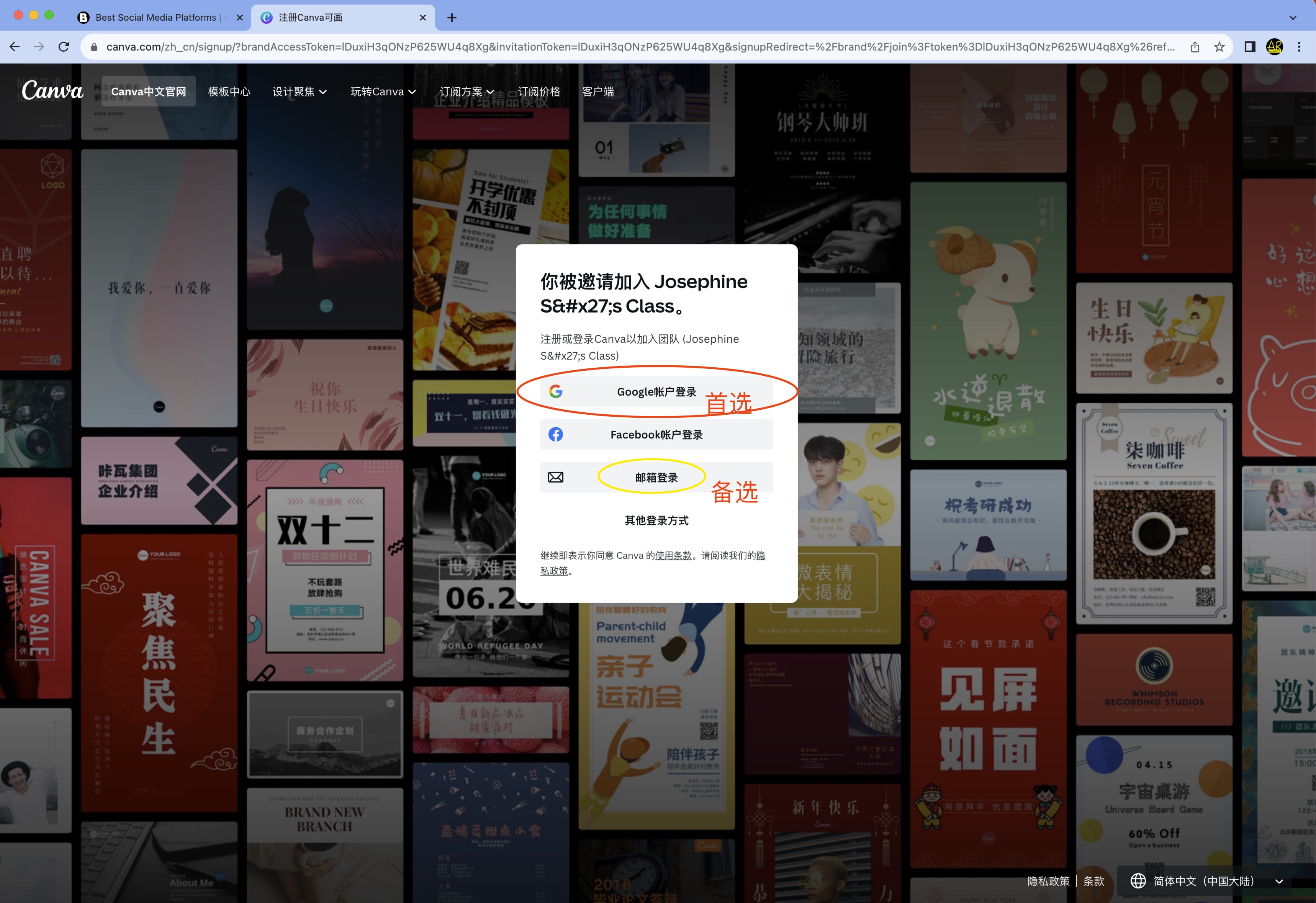1316x903 pixels.
Task: Click 条款 in page footer
Action: pyautogui.click(x=1093, y=881)
